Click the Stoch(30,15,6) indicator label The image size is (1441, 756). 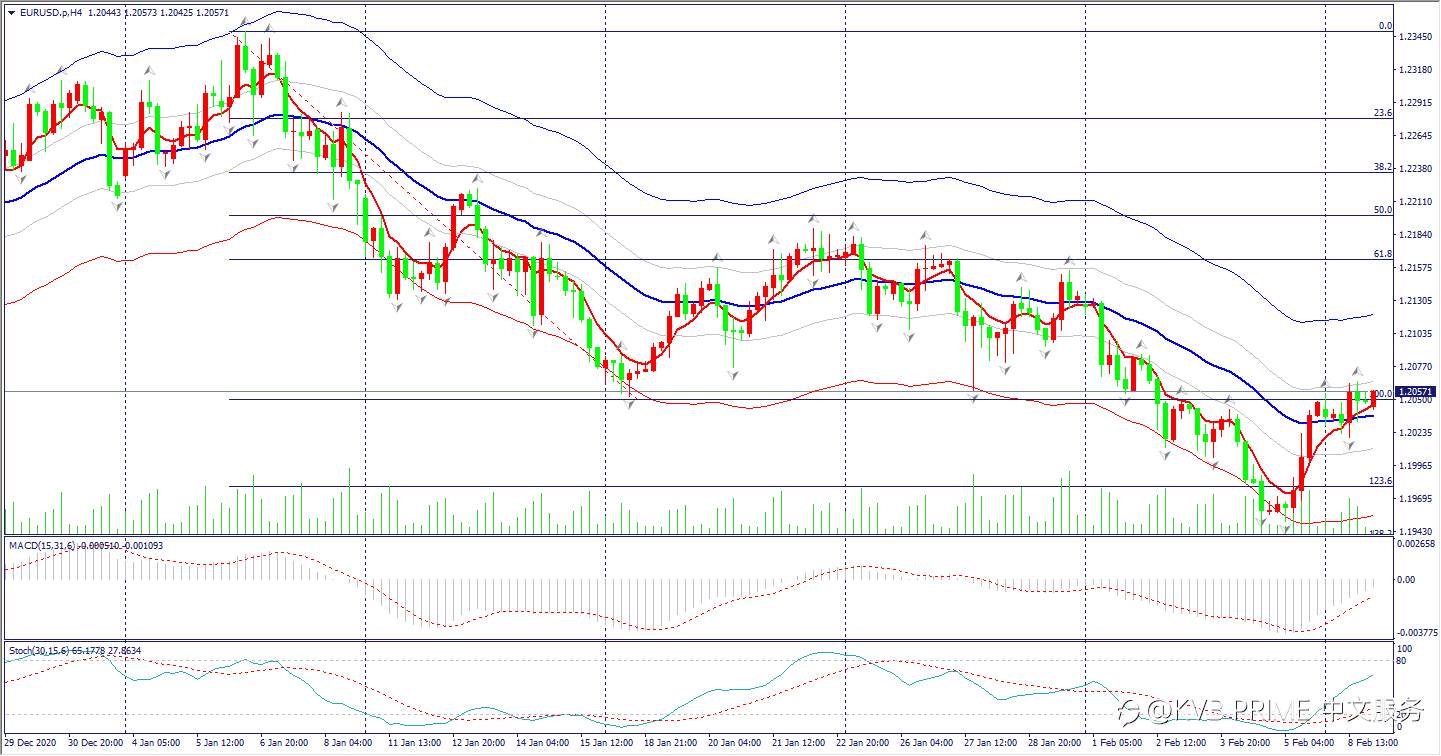(x=38, y=650)
